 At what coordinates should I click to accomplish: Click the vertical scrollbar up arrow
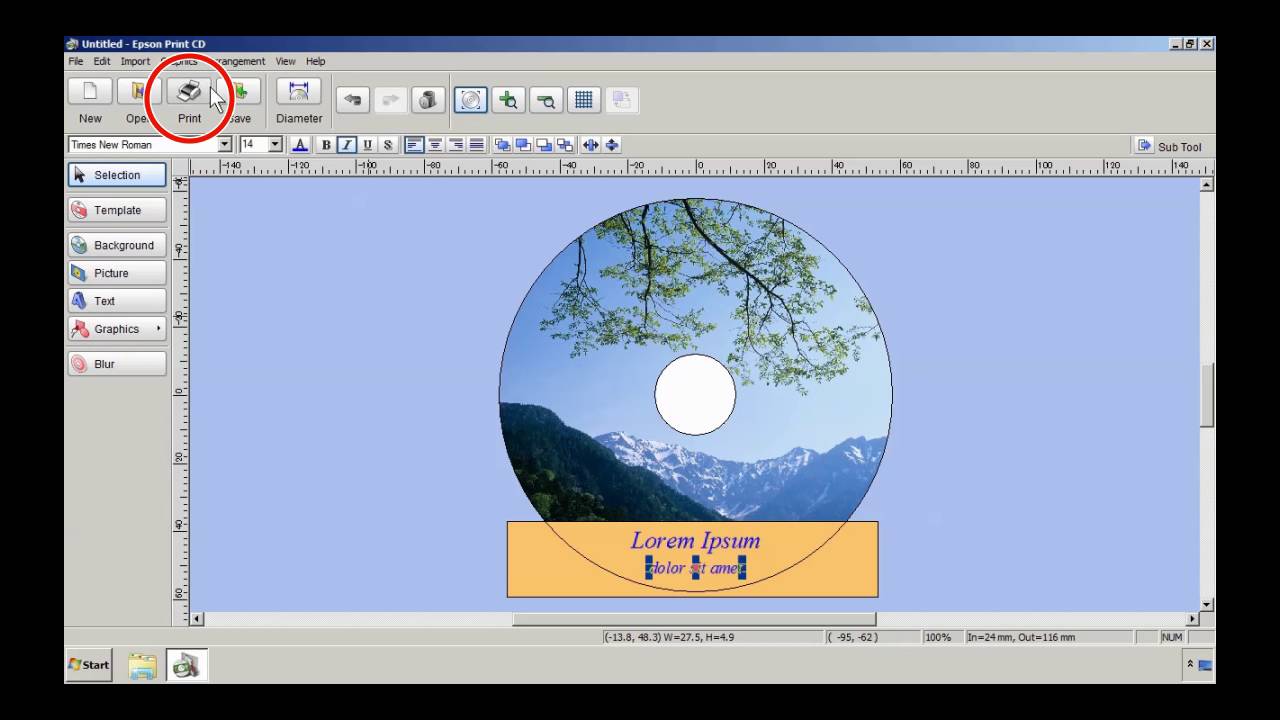[x=1207, y=185]
